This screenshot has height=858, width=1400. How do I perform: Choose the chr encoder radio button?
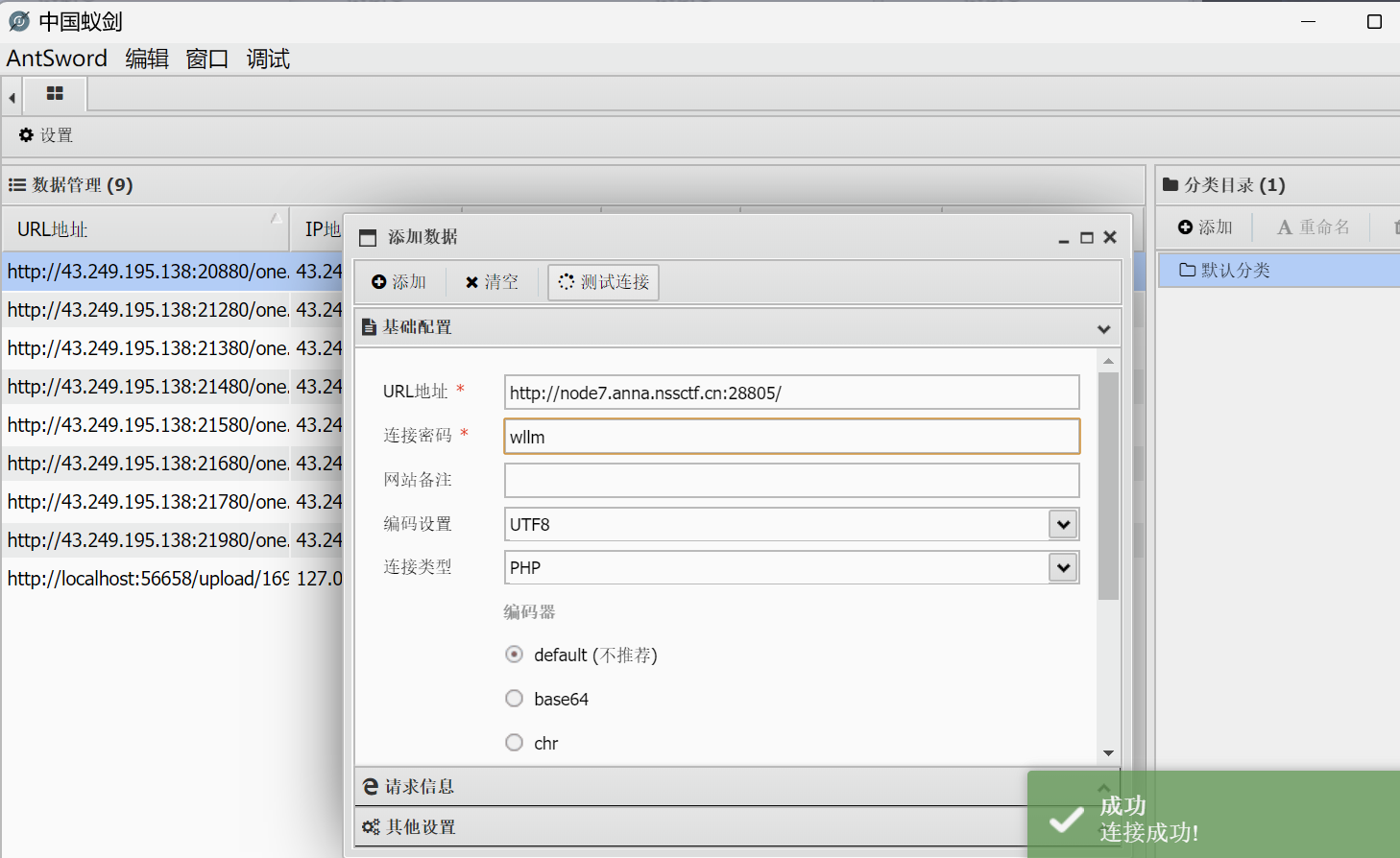(515, 743)
